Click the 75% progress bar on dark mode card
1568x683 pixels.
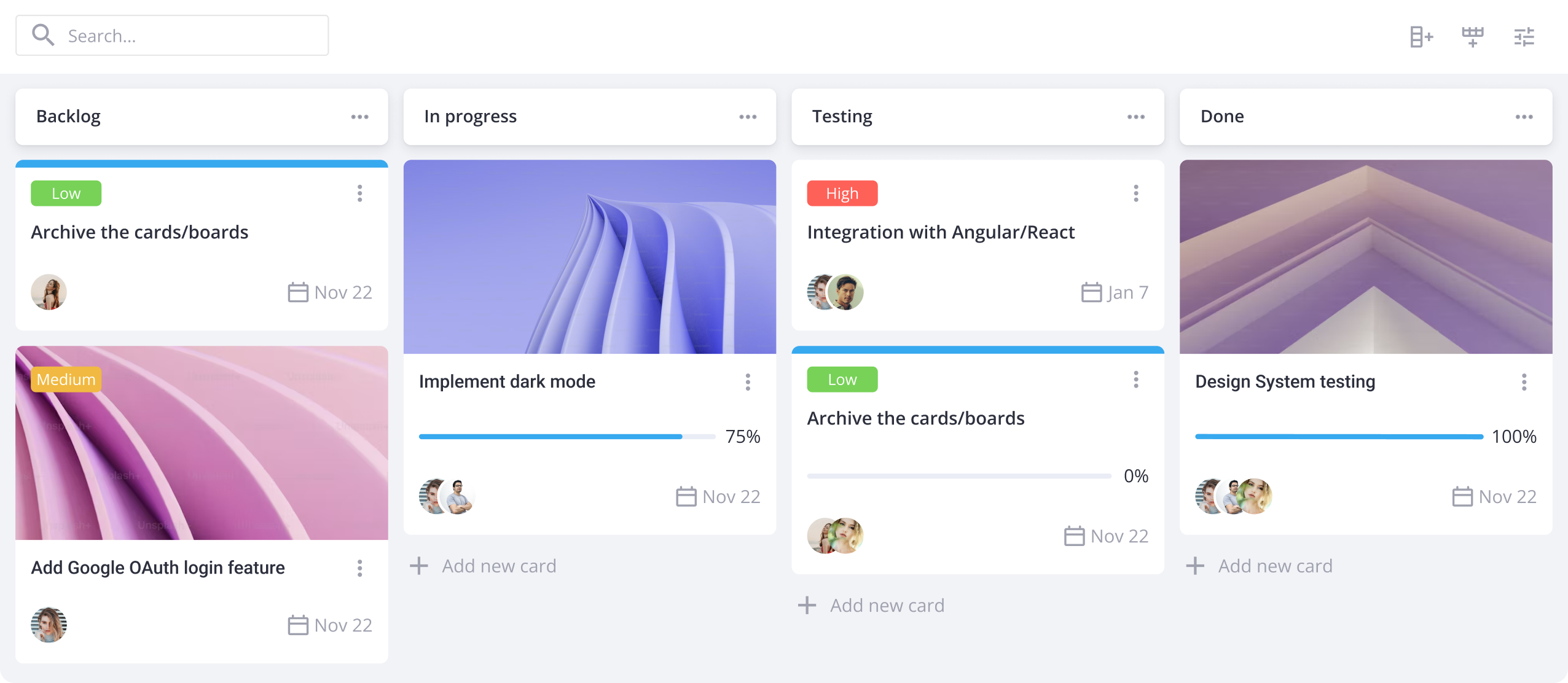click(567, 437)
